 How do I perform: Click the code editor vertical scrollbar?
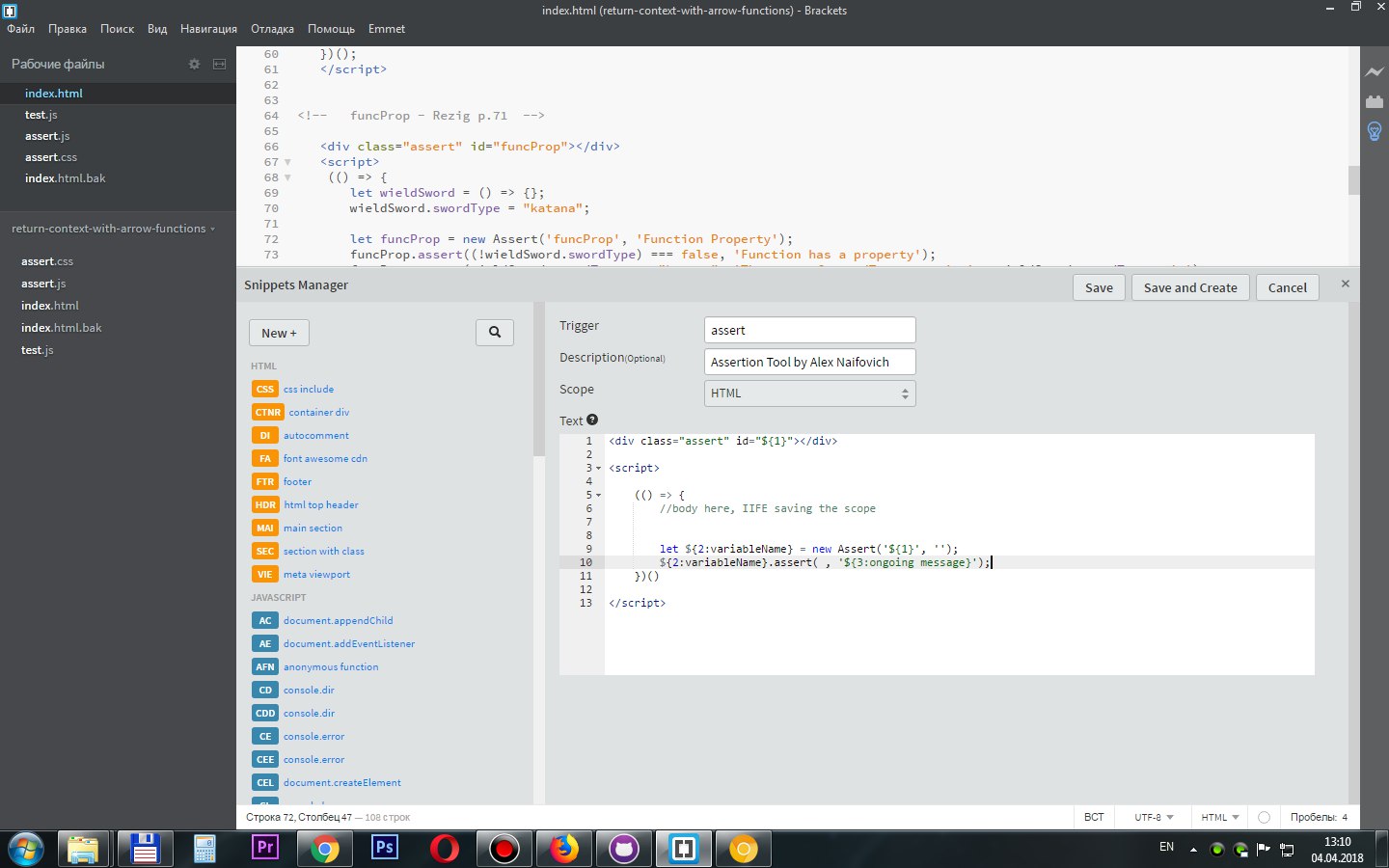1353,179
